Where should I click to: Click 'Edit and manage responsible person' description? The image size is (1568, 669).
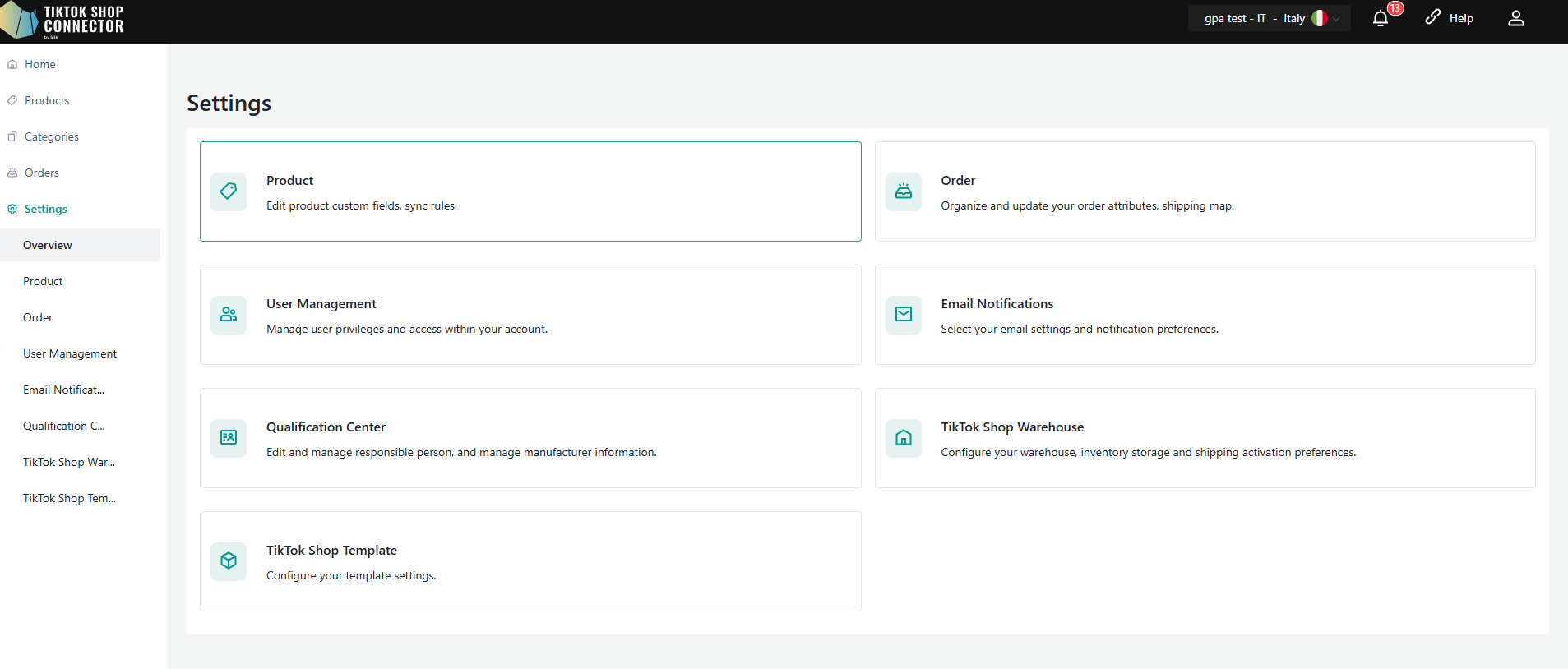[x=461, y=452]
